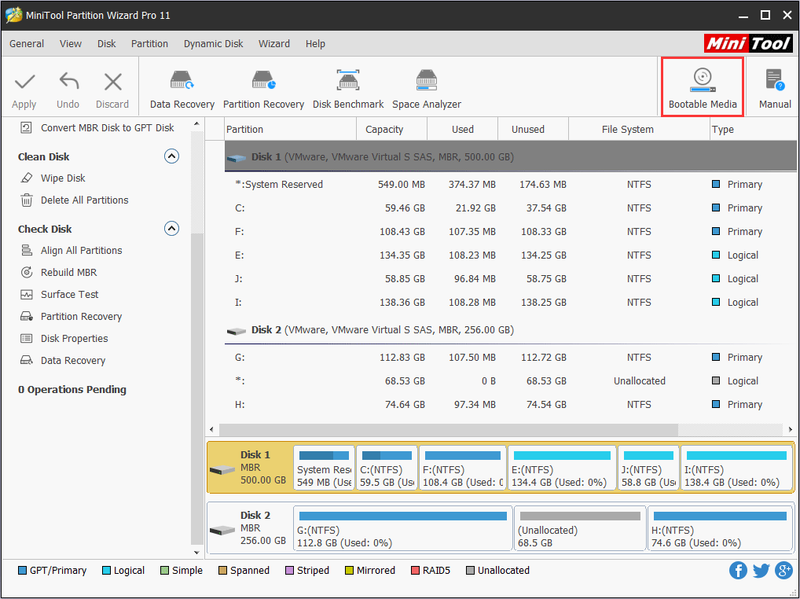Open the Facebook share icon
Image resolution: width=800 pixels, height=599 pixels.
click(738, 570)
